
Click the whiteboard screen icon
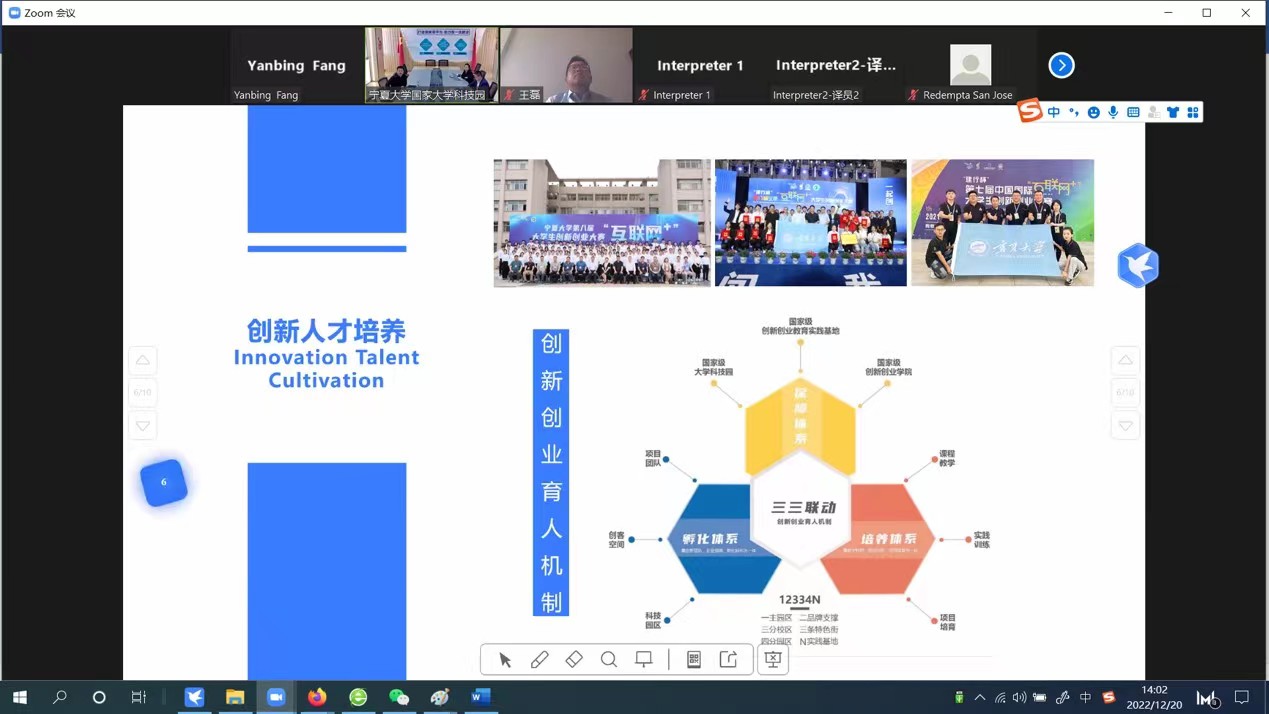pos(644,660)
